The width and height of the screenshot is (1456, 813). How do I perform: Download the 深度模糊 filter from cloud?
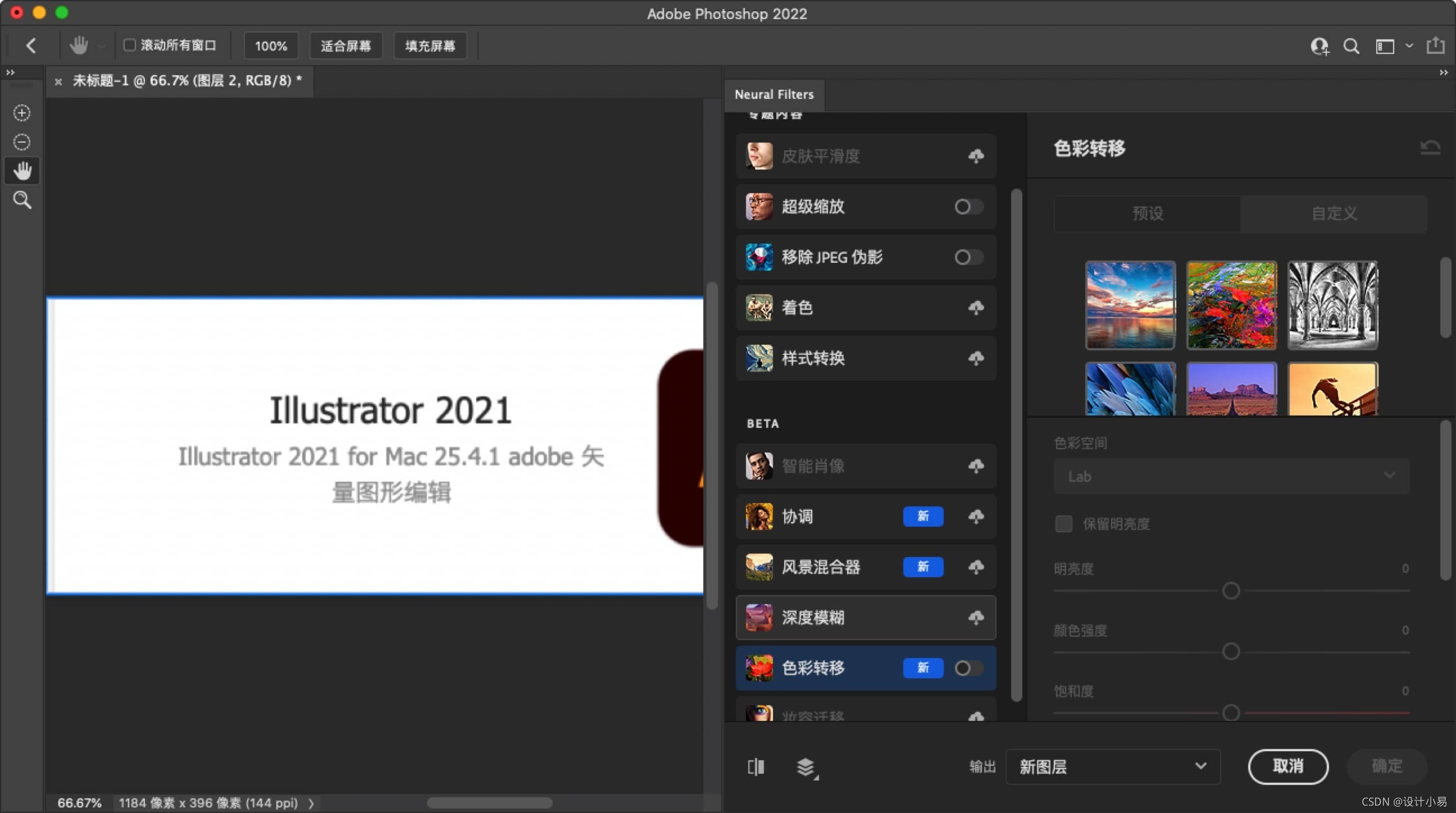pyautogui.click(x=976, y=618)
